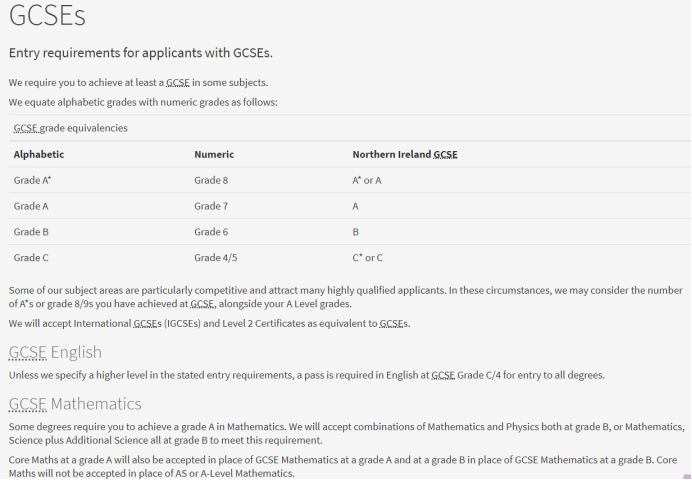Click the "GCSE Mathematics" section heading

75,404
